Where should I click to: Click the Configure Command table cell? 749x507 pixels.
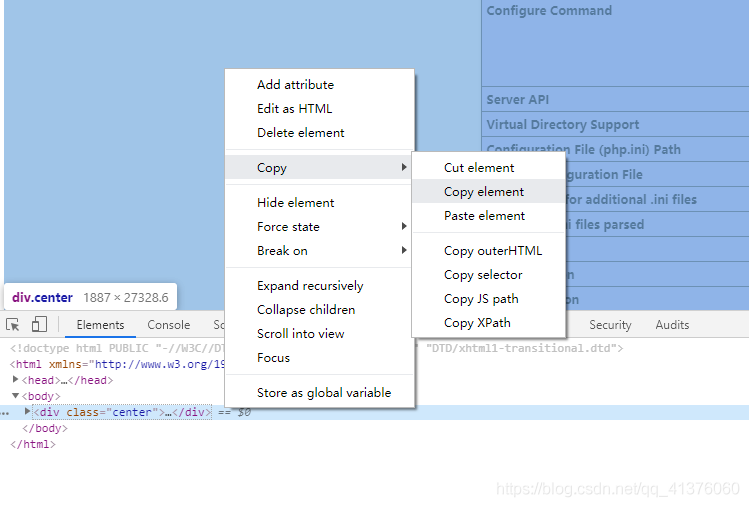click(615, 43)
